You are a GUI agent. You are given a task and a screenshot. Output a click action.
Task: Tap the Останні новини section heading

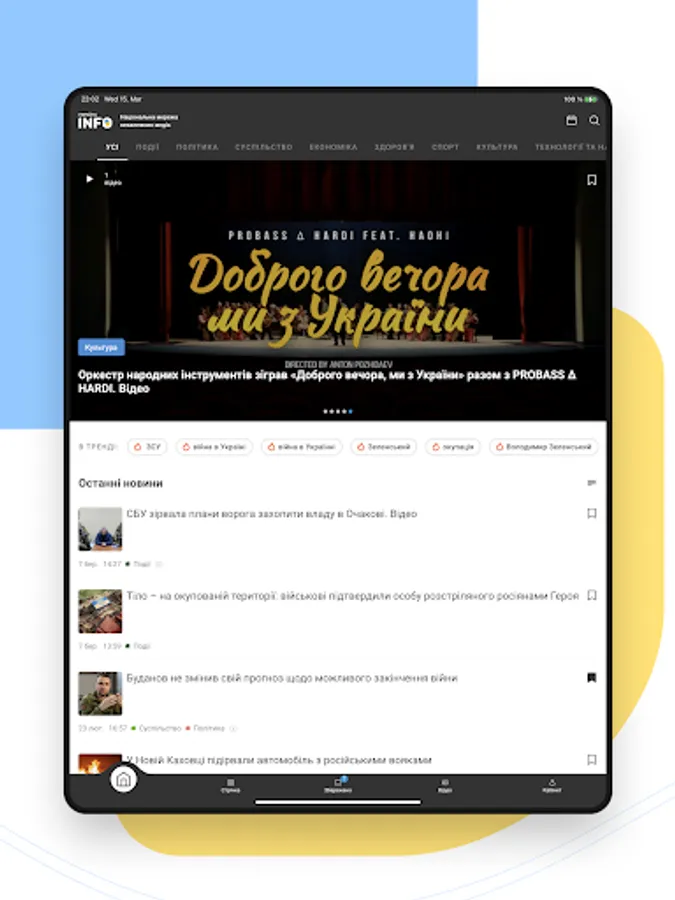[121, 483]
